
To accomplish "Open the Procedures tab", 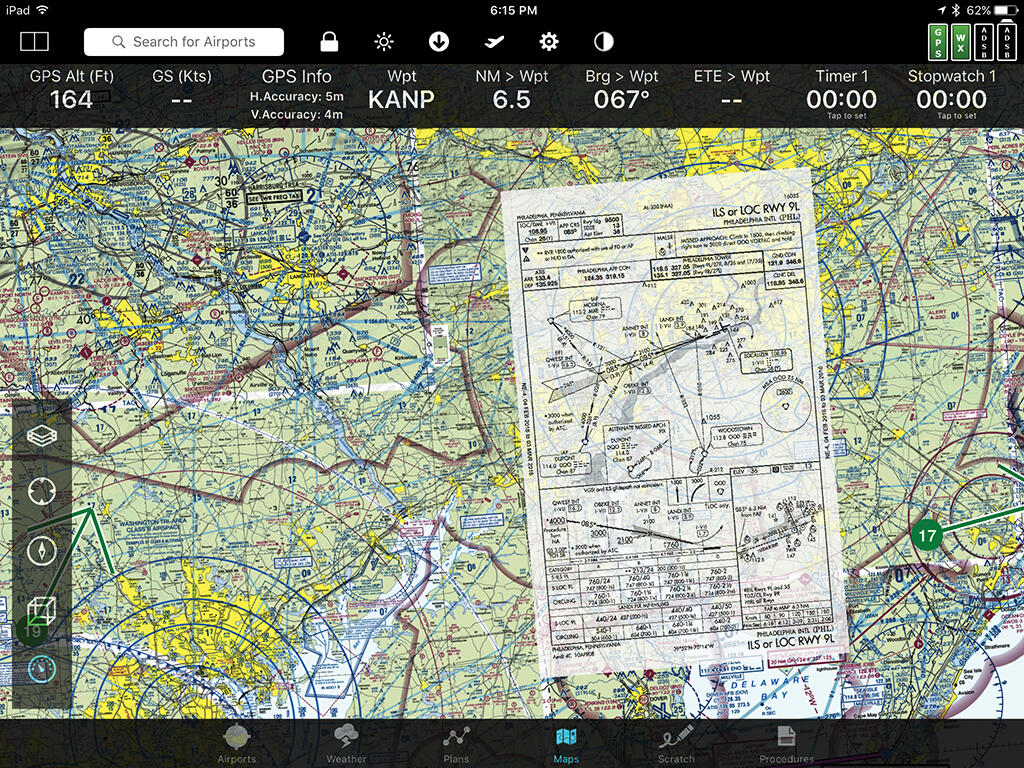I will pyautogui.click(x=786, y=745).
